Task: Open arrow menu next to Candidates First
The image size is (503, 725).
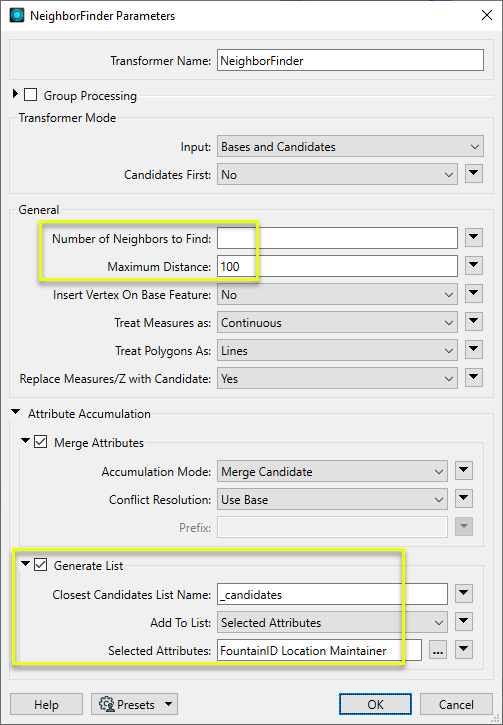Action: 474,174
